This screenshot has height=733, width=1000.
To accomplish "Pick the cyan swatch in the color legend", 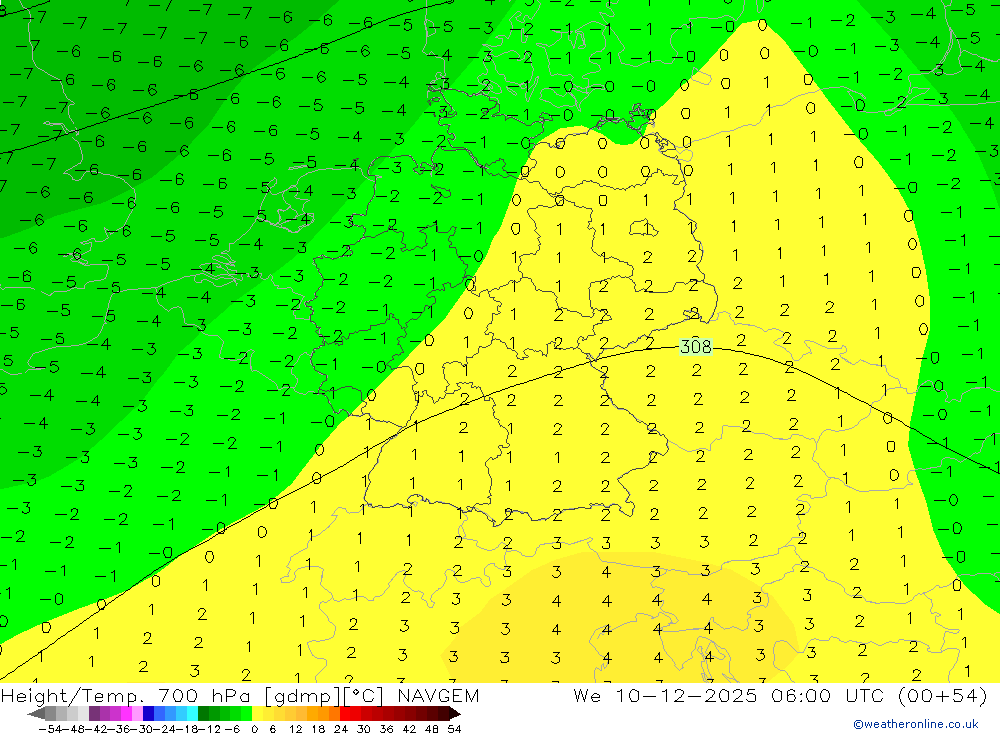I will click(x=193, y=713).
